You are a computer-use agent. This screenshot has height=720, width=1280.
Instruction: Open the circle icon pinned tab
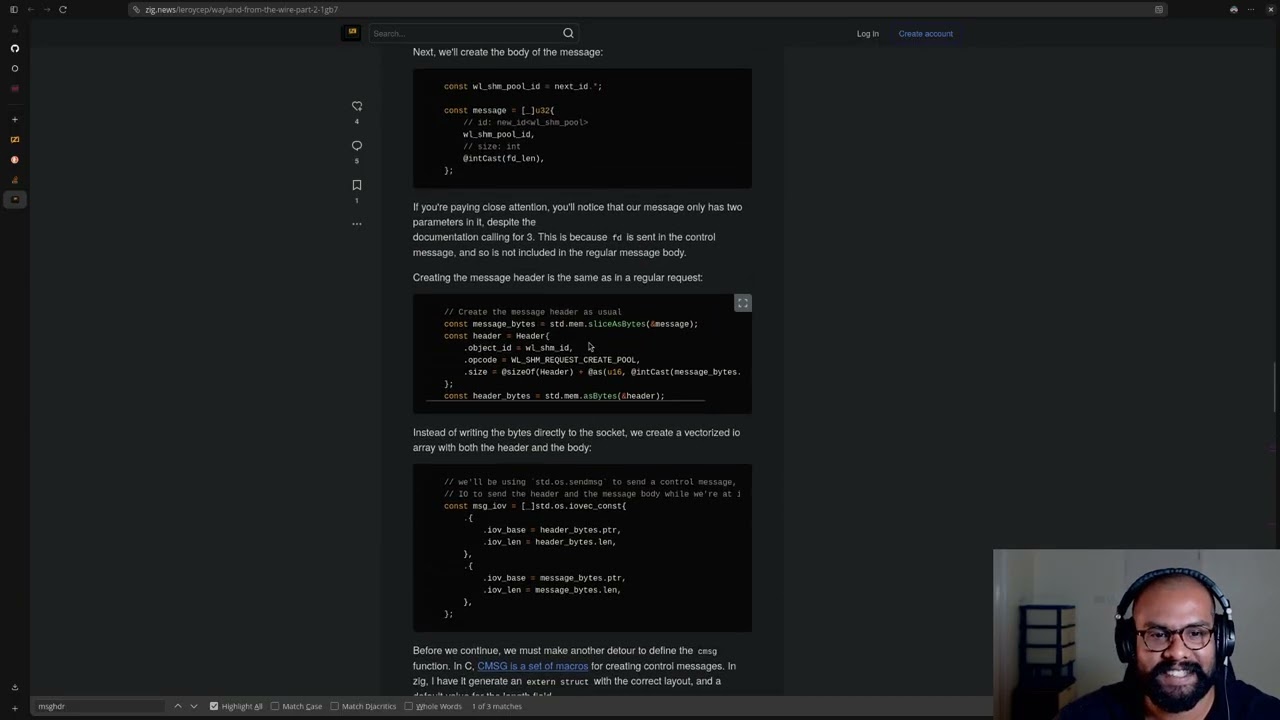[14, 68]
